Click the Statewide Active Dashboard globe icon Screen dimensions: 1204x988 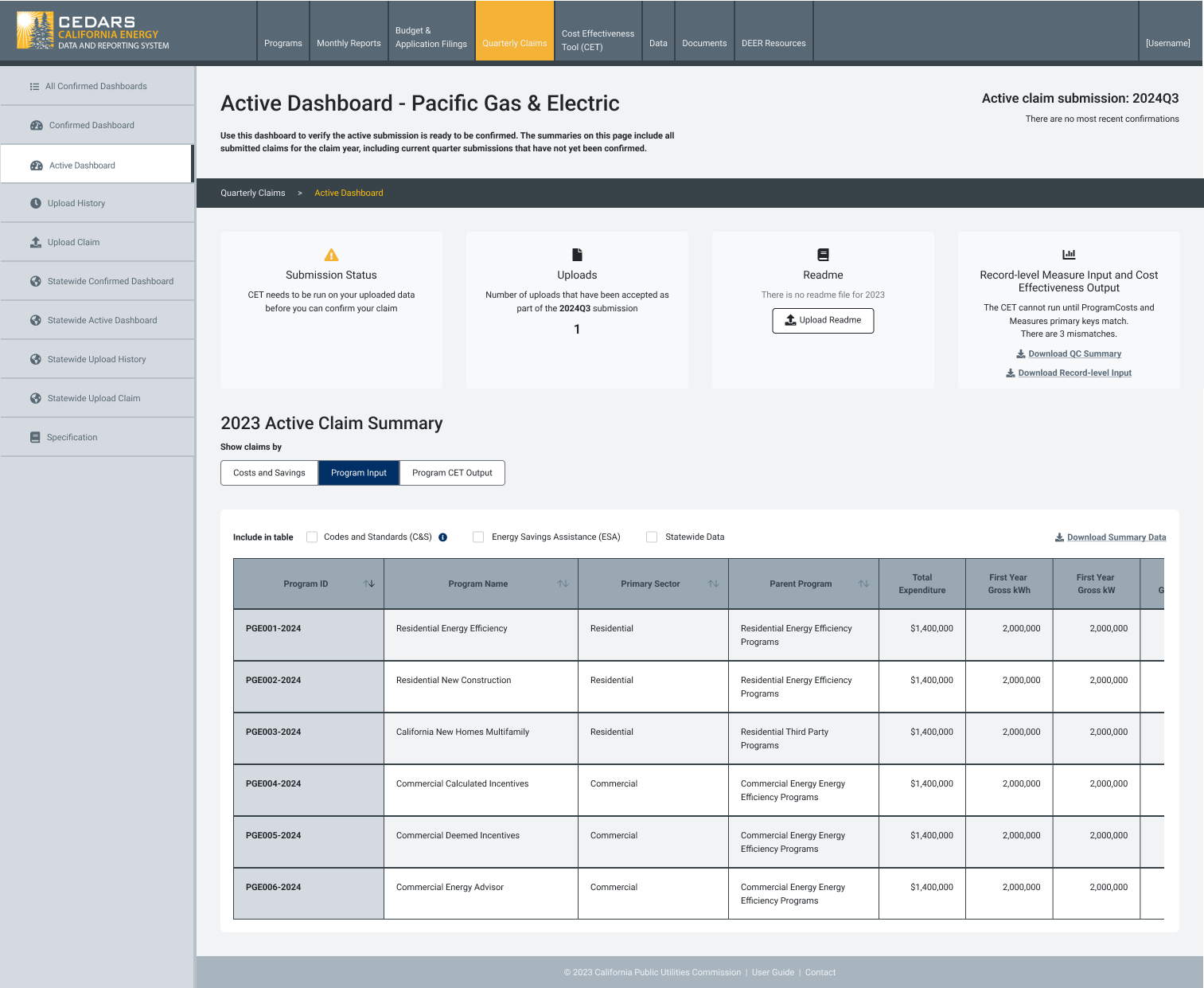point(36,320)
